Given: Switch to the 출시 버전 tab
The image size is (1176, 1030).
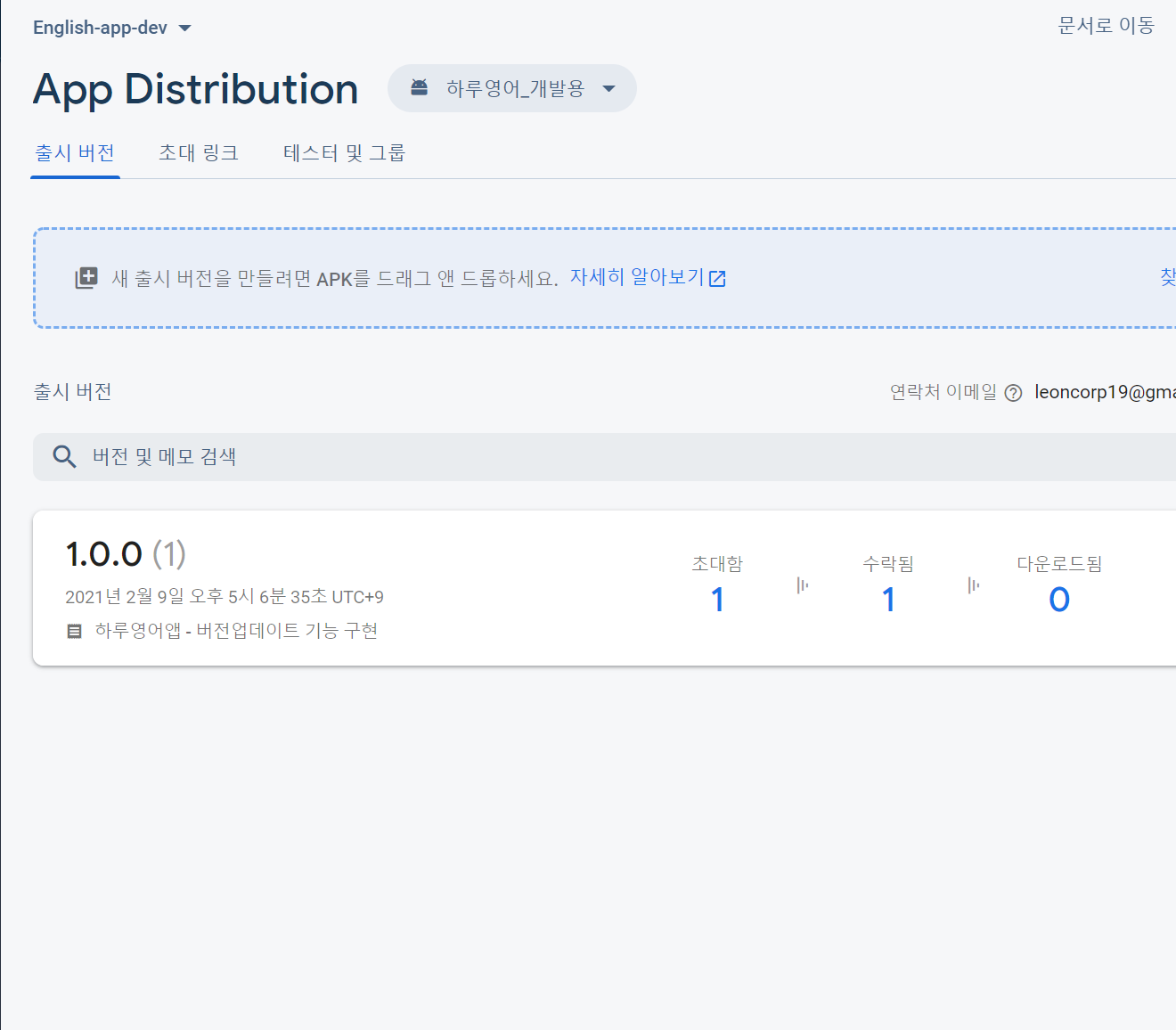Looking at the screenshot, I should [x=75, y=153].
